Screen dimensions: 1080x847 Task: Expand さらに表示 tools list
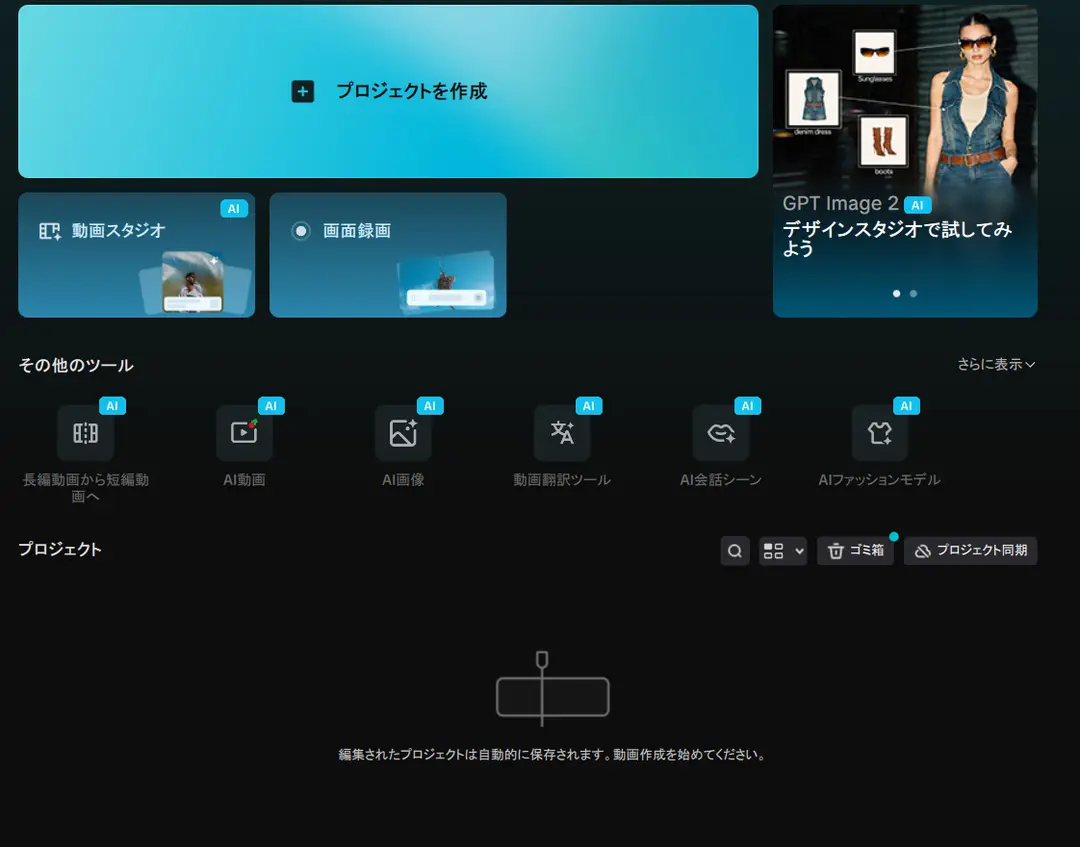pos(996,364)
